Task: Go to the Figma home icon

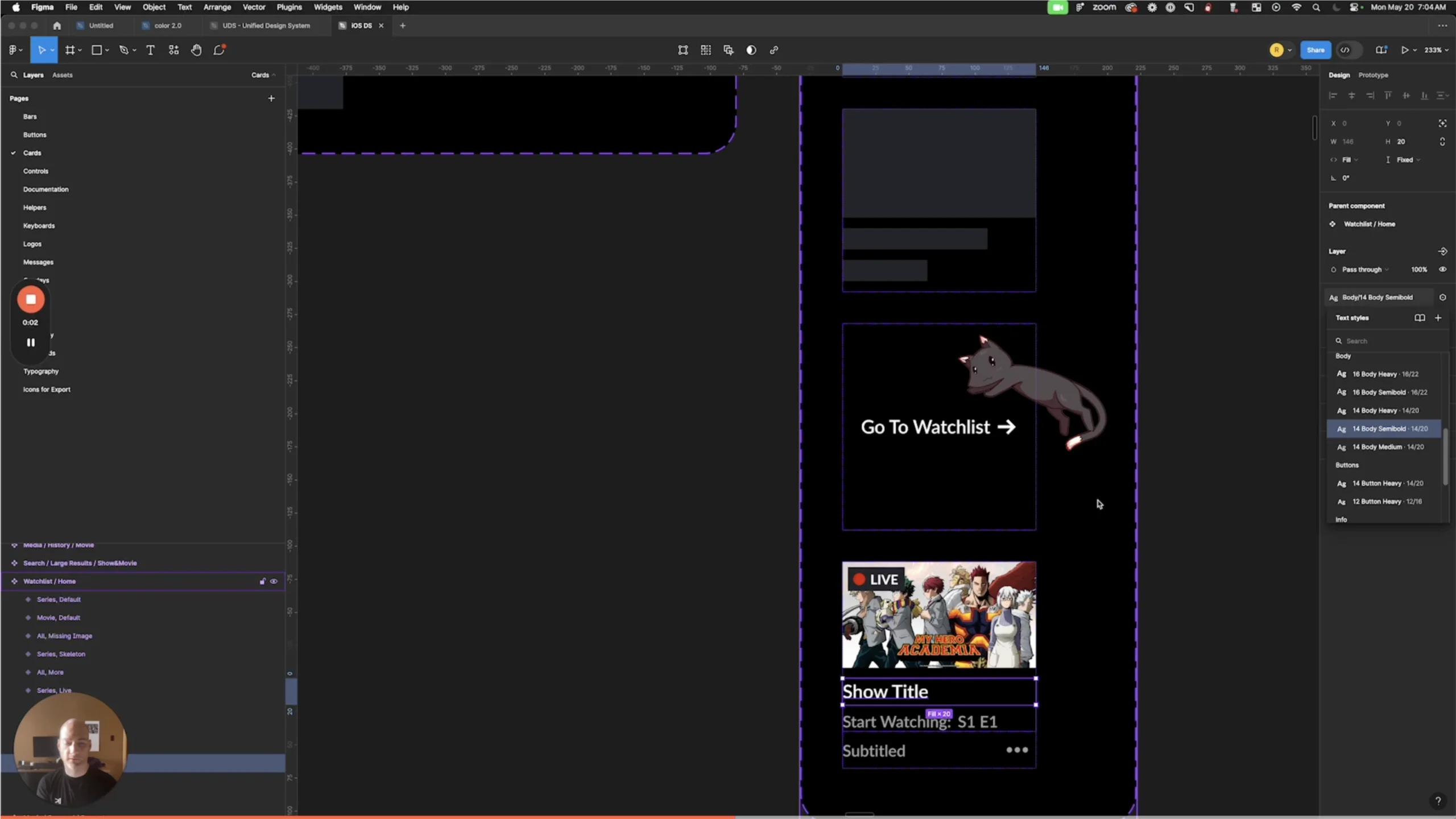Action: 57,26
